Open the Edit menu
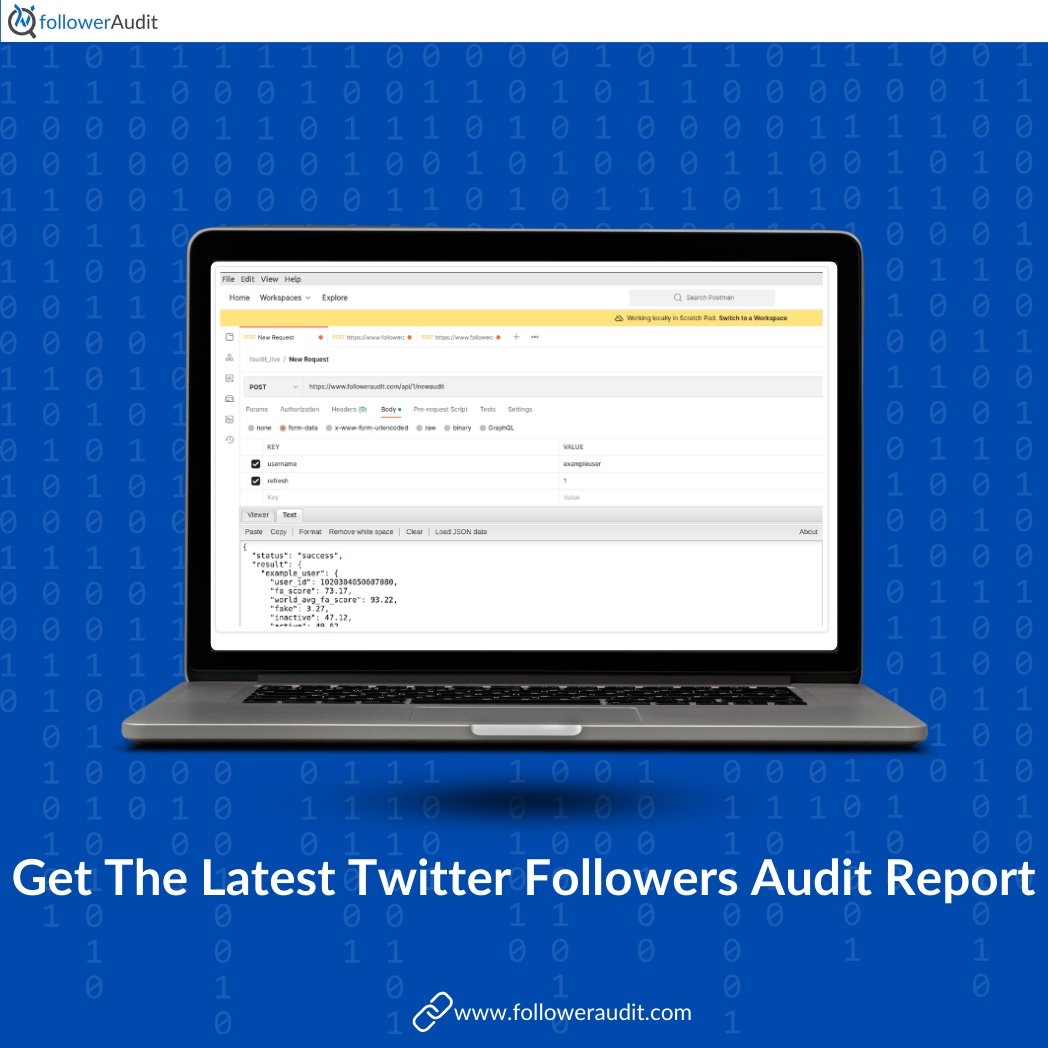Viewport: 1048px width, 1048px height. (247, 279)
